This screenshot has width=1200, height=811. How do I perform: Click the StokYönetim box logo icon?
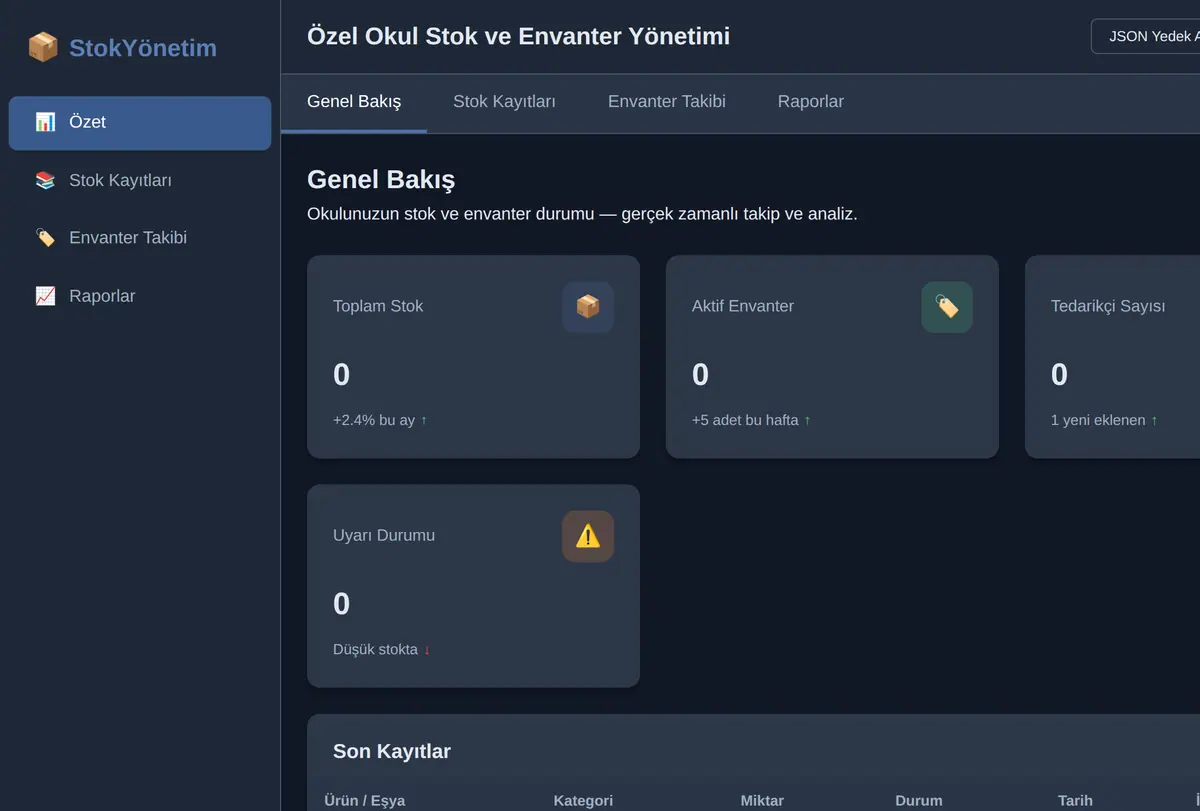pos(43,47)
